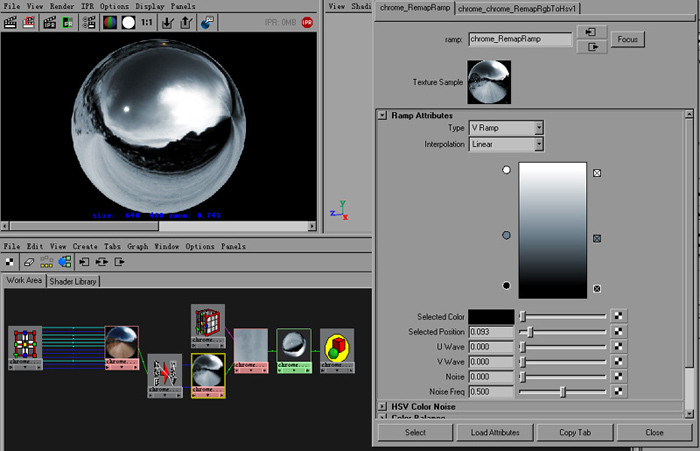This screenshot has height=451, width=700.
Task: Select the yellow-highlighted ramp node
Action: [208, 372]
